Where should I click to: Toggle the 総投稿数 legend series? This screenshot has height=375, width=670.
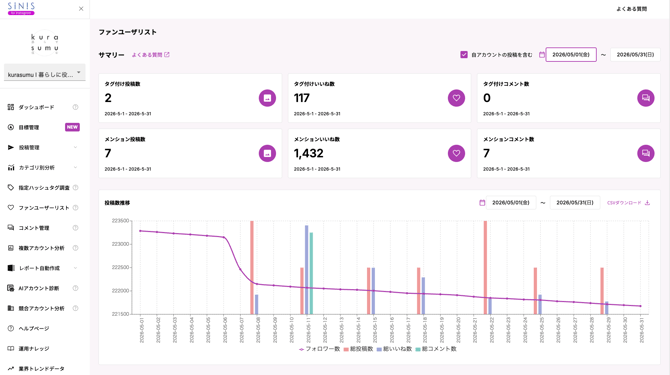pos(358,349)
